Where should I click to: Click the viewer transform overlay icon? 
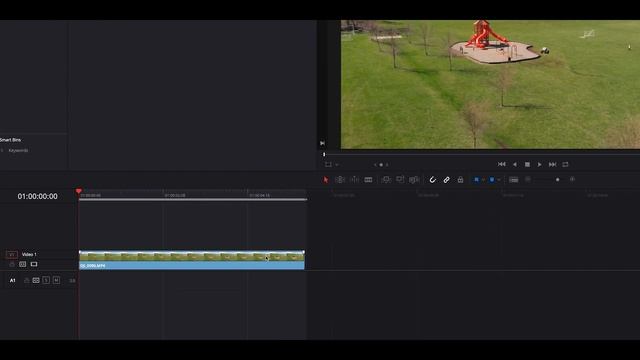[328, 164]
